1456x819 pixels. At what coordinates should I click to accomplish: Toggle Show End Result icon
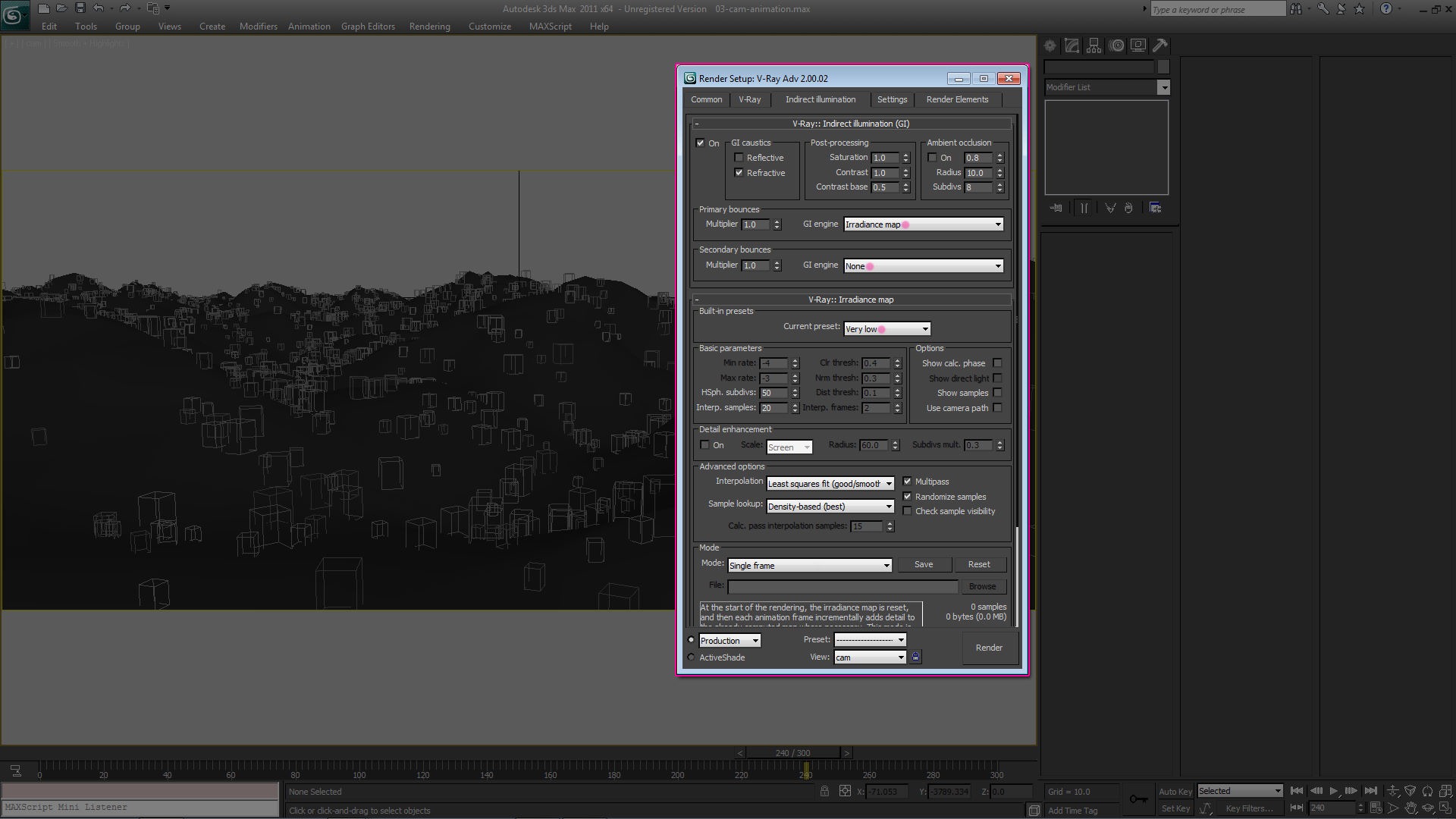pos(1084,208)
